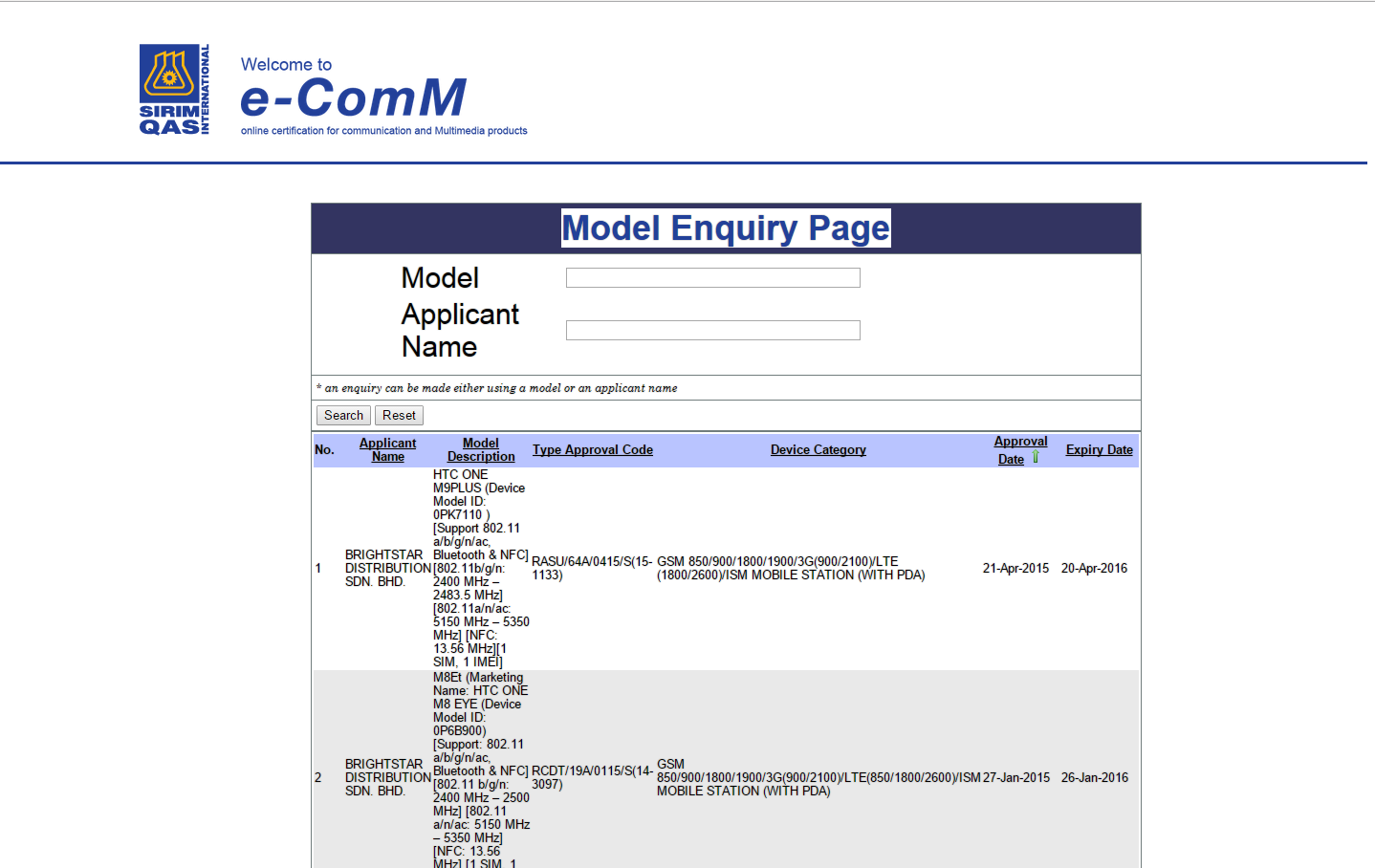Click M8Et HTC ONE M8 EYE description
The height and width of the screenshot is (868, 1375).
(x=481, y=771)
